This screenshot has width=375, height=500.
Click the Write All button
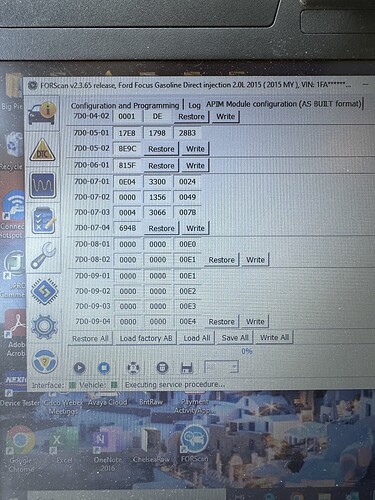click(x=274, y=338)
